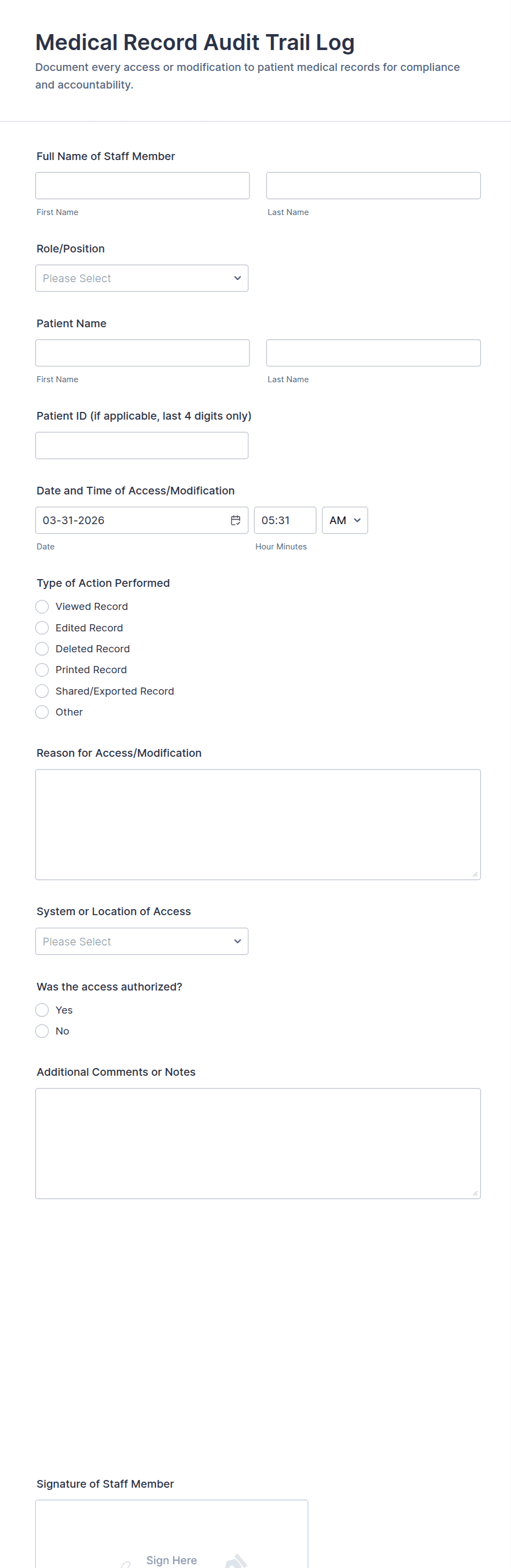
Task: Select the Deleted Record radio button
Action: coord(42,649)
